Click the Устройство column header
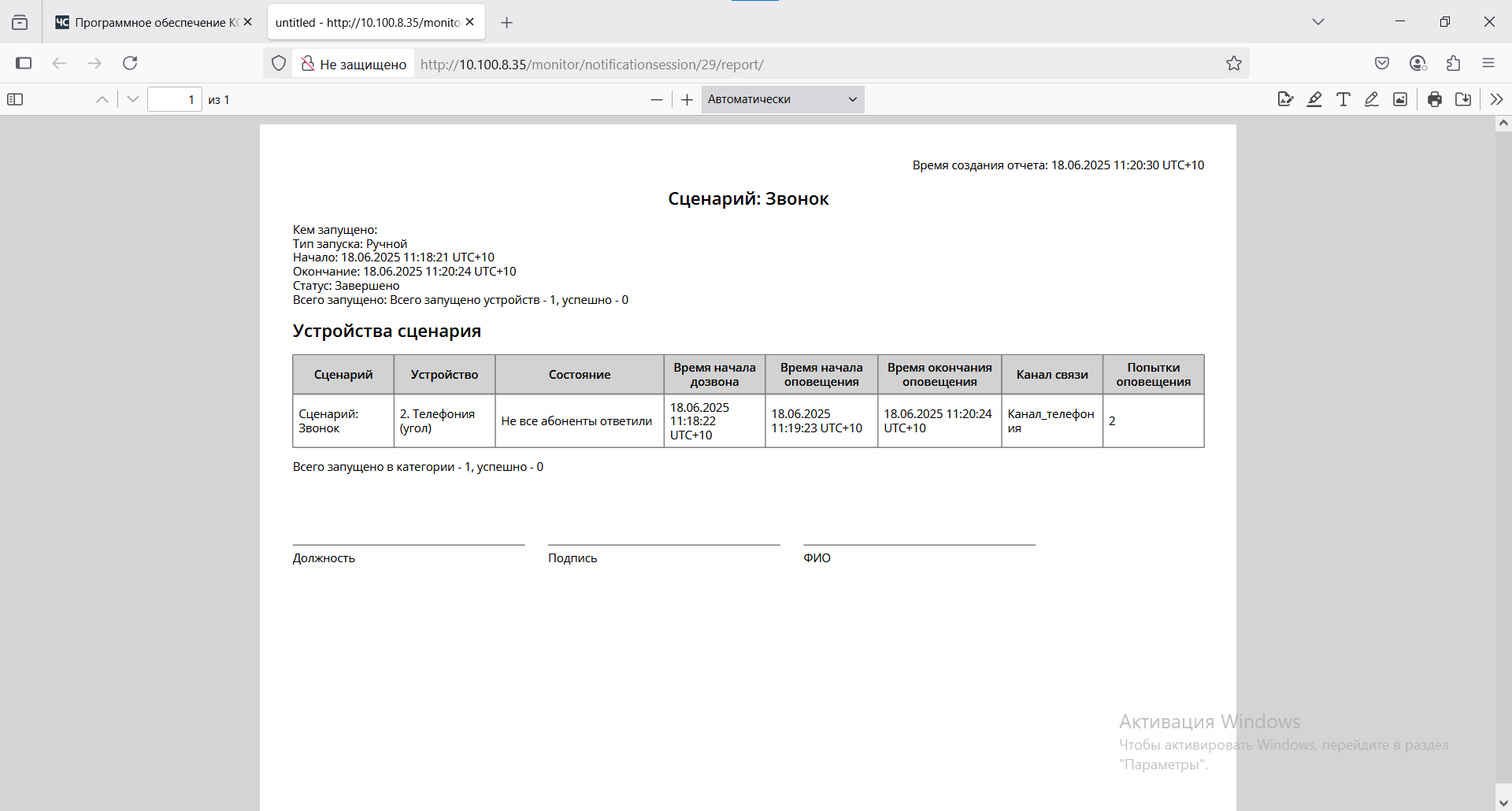The image size is (1512, 811). pos(444,375)
